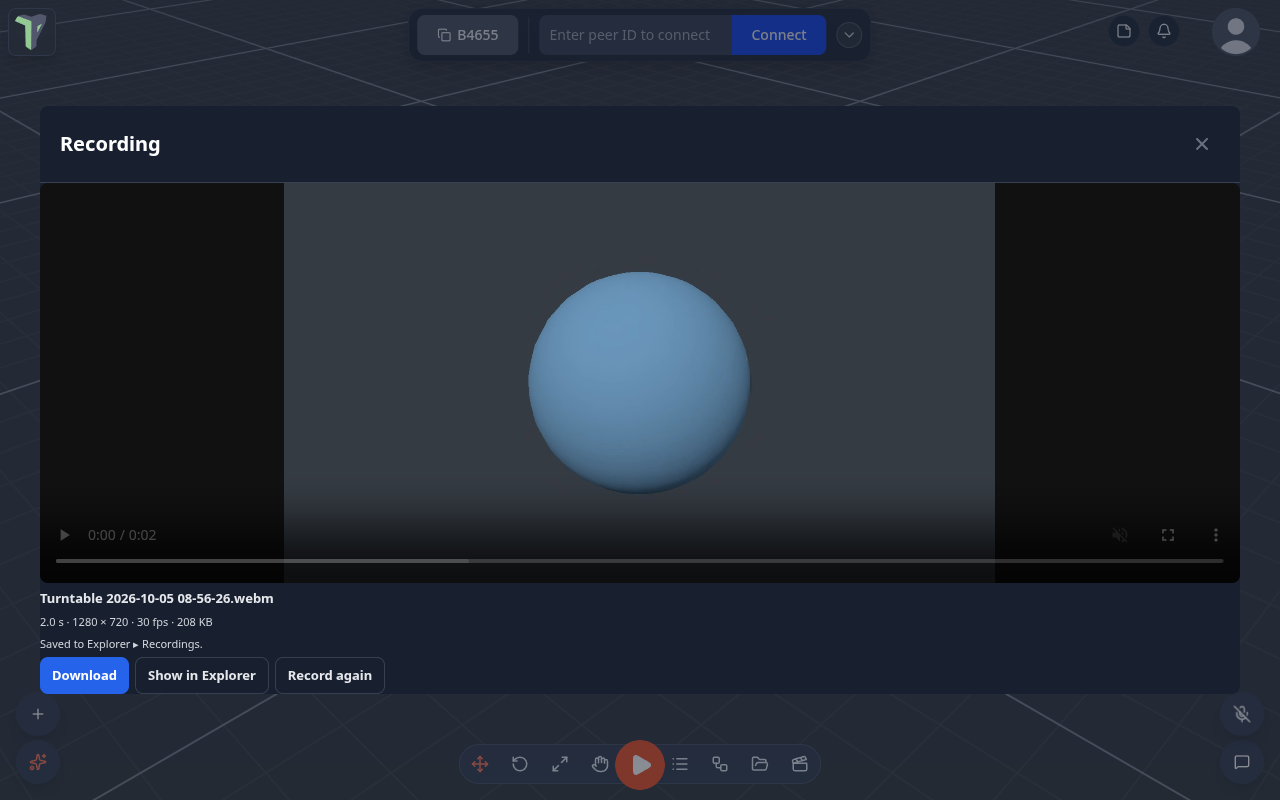
Task: Click the Recording dialog title
Action: pos(110,144)
